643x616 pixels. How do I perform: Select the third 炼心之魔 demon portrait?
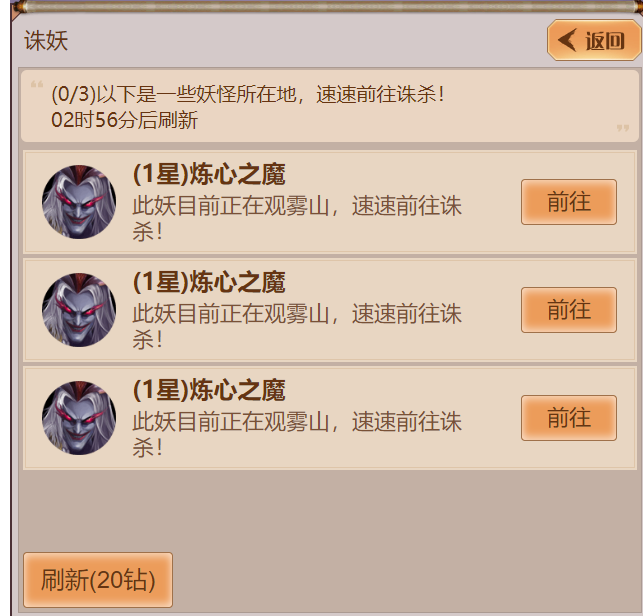(79, 418)
